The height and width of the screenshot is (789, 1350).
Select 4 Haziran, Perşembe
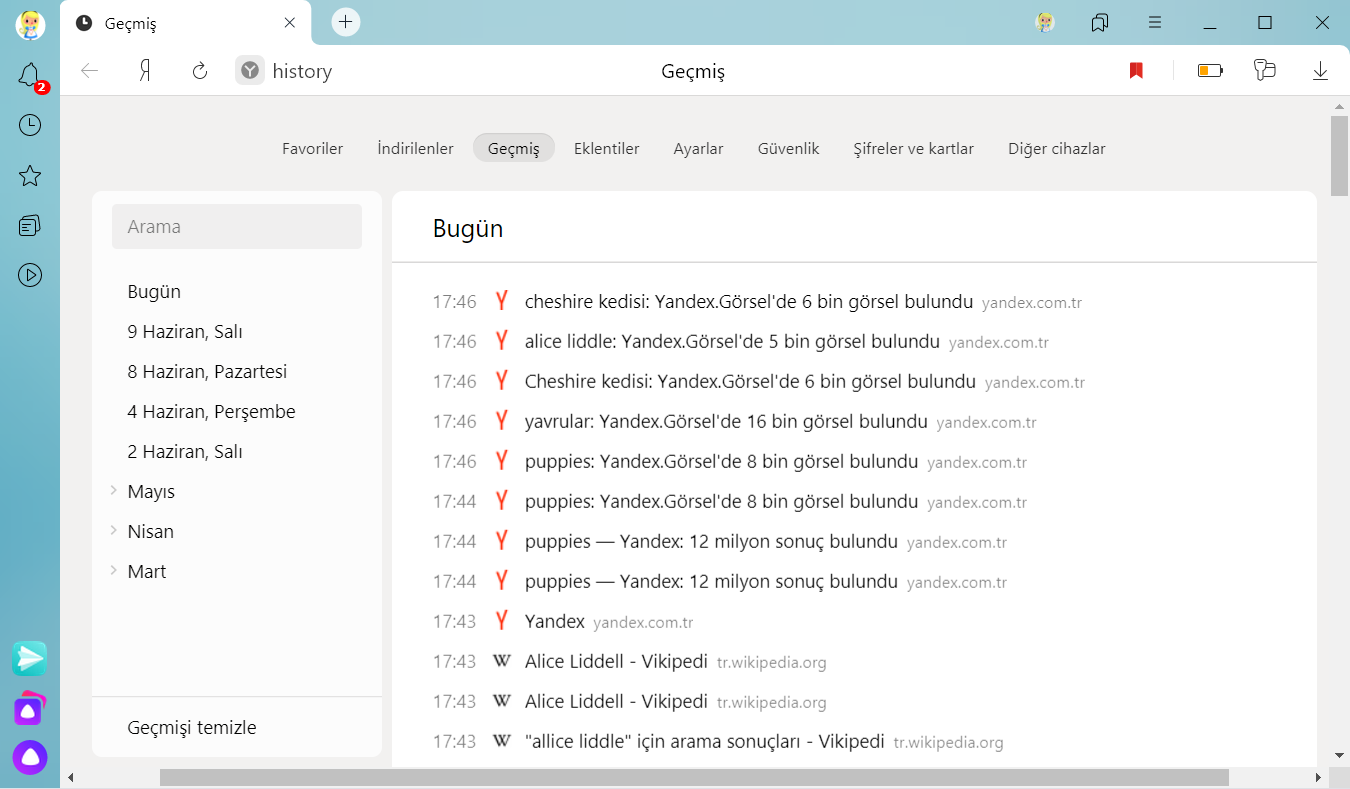pyautogui.click(x=211, y=411)
